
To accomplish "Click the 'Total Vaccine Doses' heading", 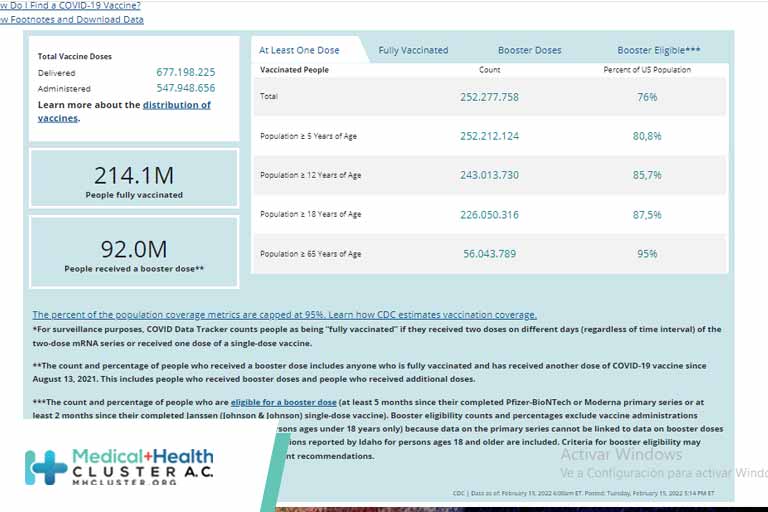I will coord(75,56).
